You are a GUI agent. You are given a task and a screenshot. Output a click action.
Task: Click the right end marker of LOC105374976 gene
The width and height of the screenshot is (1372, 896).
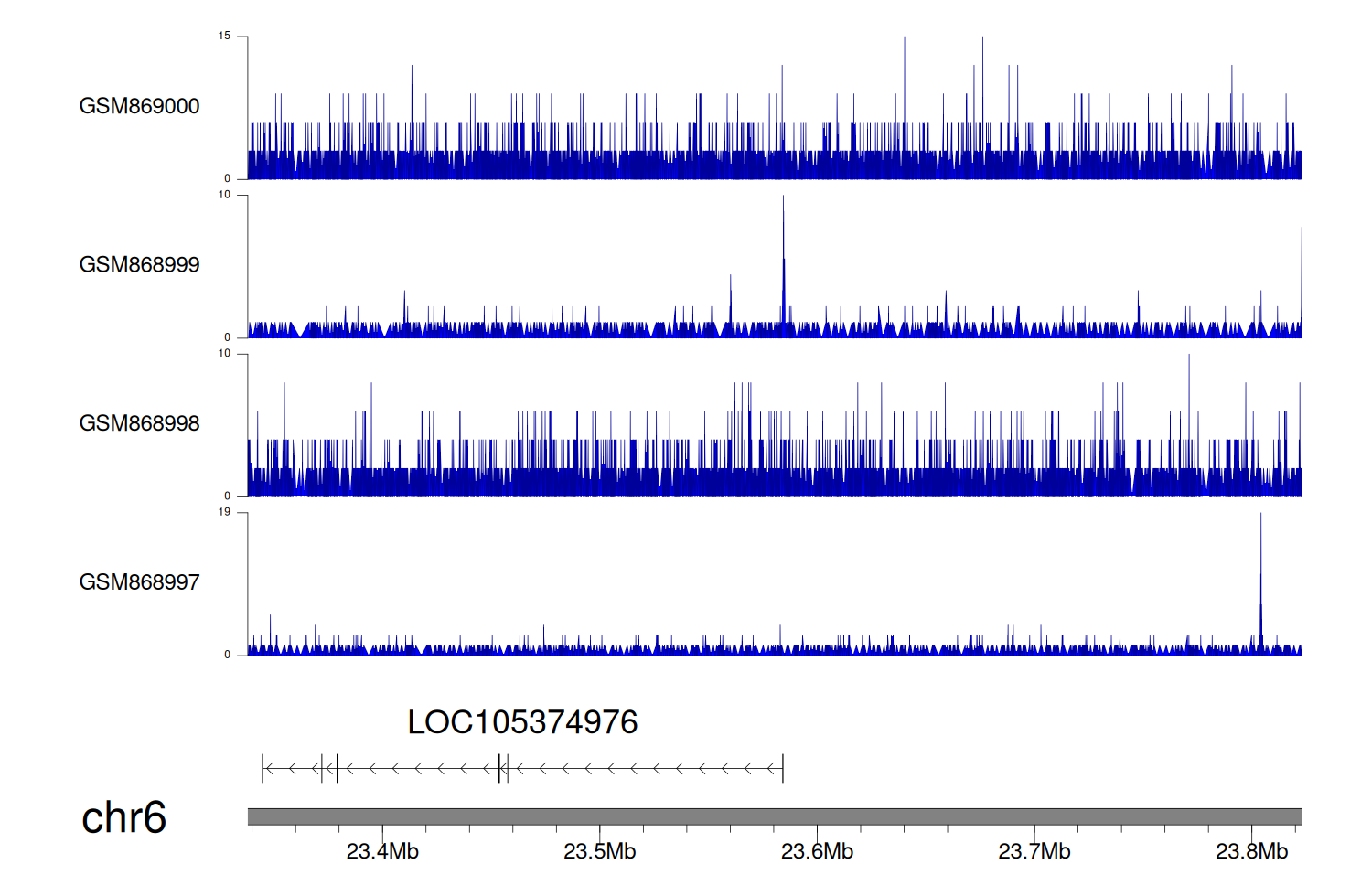click(x=783, y=769)
